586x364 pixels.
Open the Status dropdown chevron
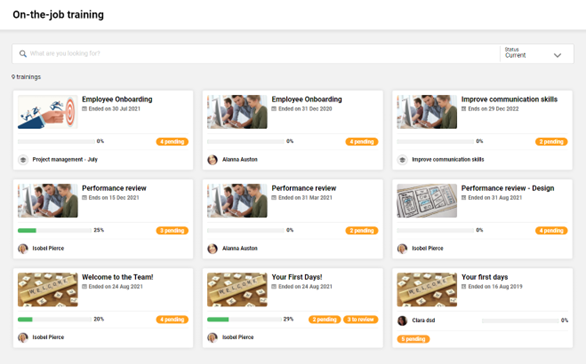click(557, 55)
